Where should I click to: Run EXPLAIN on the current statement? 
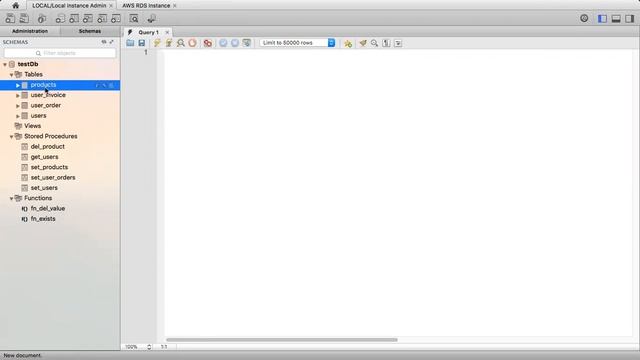point(180,43)
